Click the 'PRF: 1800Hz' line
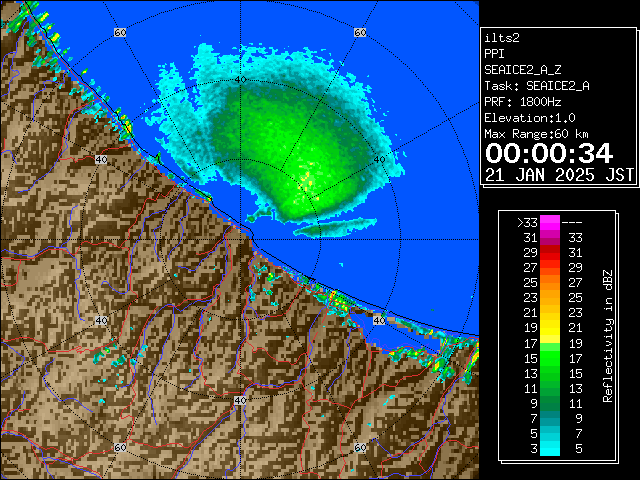This screenshot has height=480, width=640. [523, 102]
